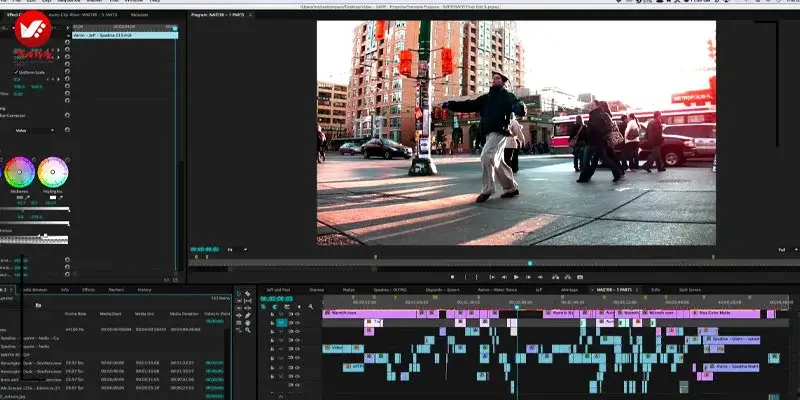Open the Metadata tab
The width and height of the screenshot is (800, 400).
(139, 15)
